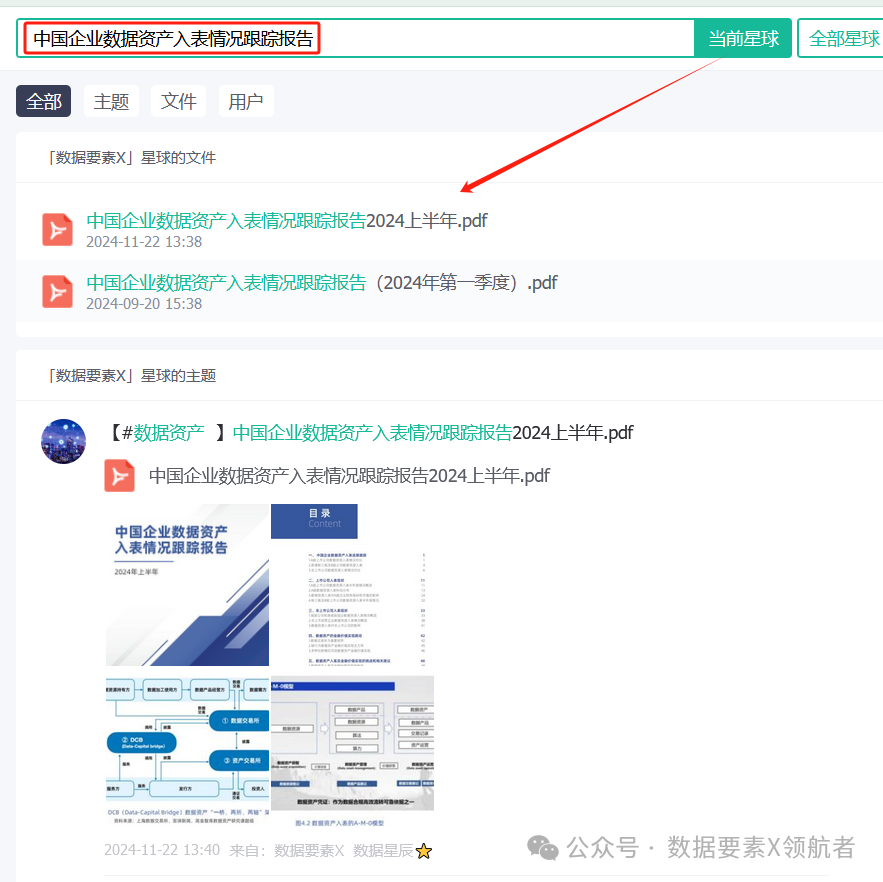883x882 pixels.
Task: Click the #数据资产 hashtag link
Action: click(163, 433)
